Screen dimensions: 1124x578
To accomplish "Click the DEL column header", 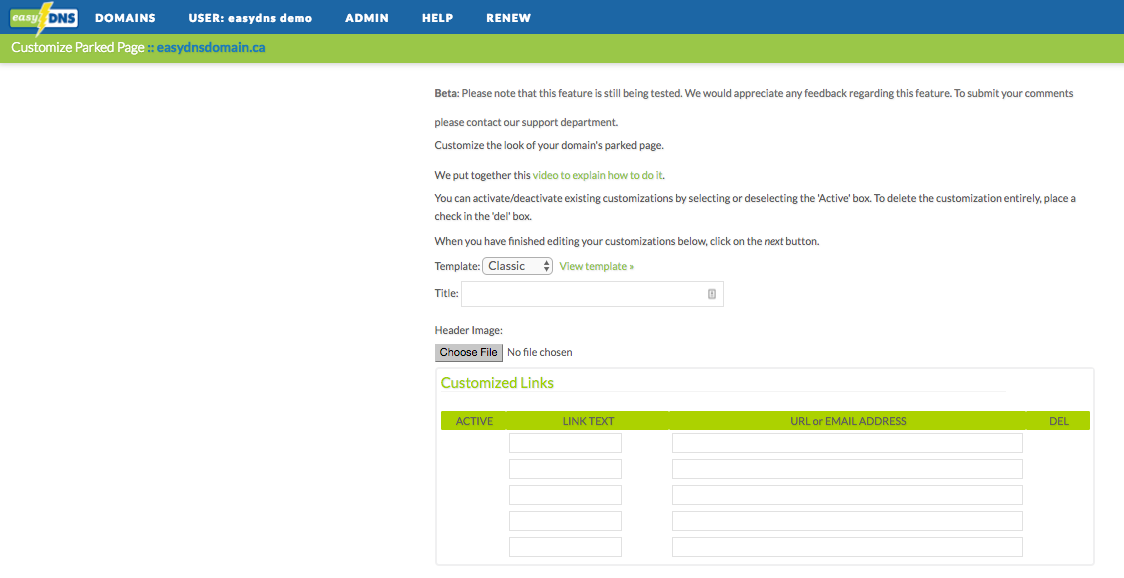I will pyautogui.click(x=1059, y=421).
